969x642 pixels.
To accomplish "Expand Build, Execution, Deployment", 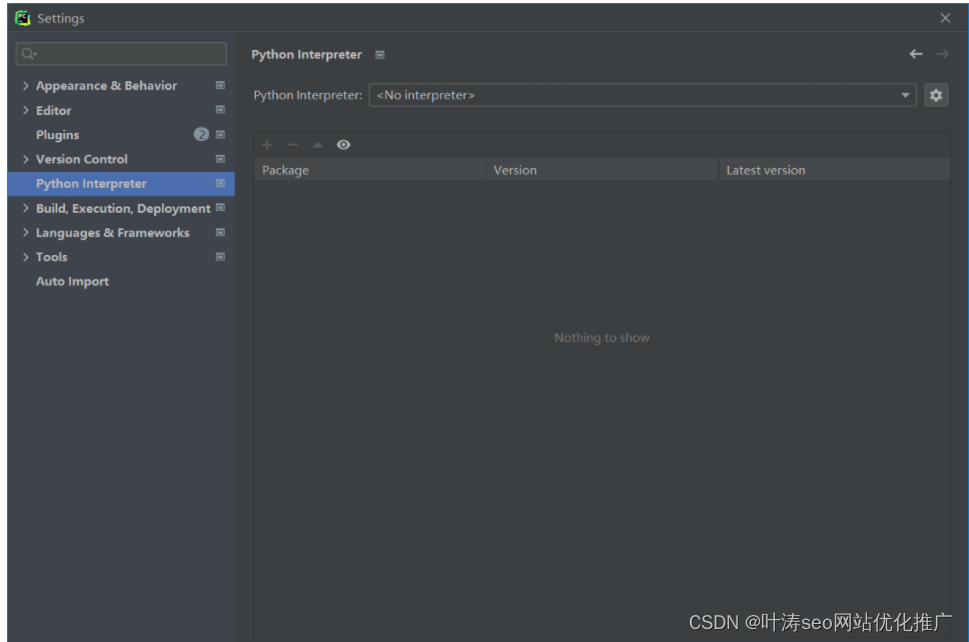I will pyautogui.click(x=27, y=207).
